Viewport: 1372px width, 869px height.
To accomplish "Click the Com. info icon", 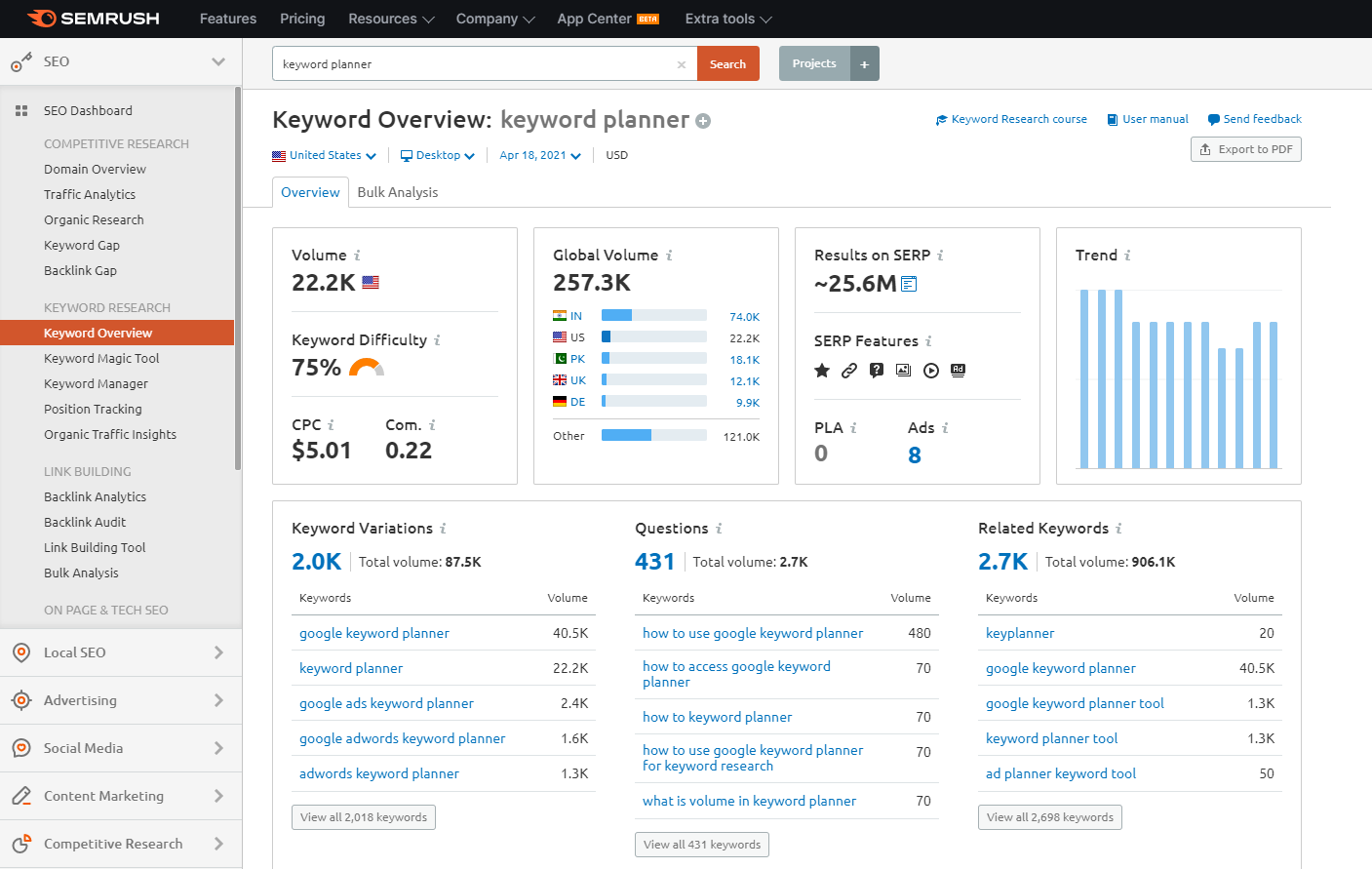I will tap(432, 425).
